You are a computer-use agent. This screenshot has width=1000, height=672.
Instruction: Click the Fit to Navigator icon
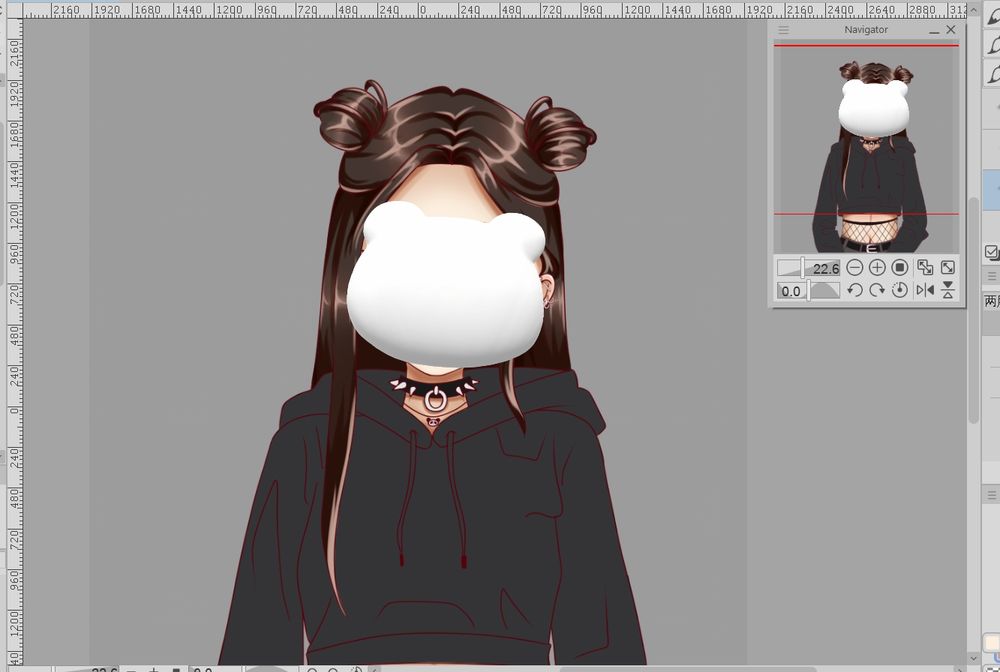pyautogui.click(x=925, y=268)
